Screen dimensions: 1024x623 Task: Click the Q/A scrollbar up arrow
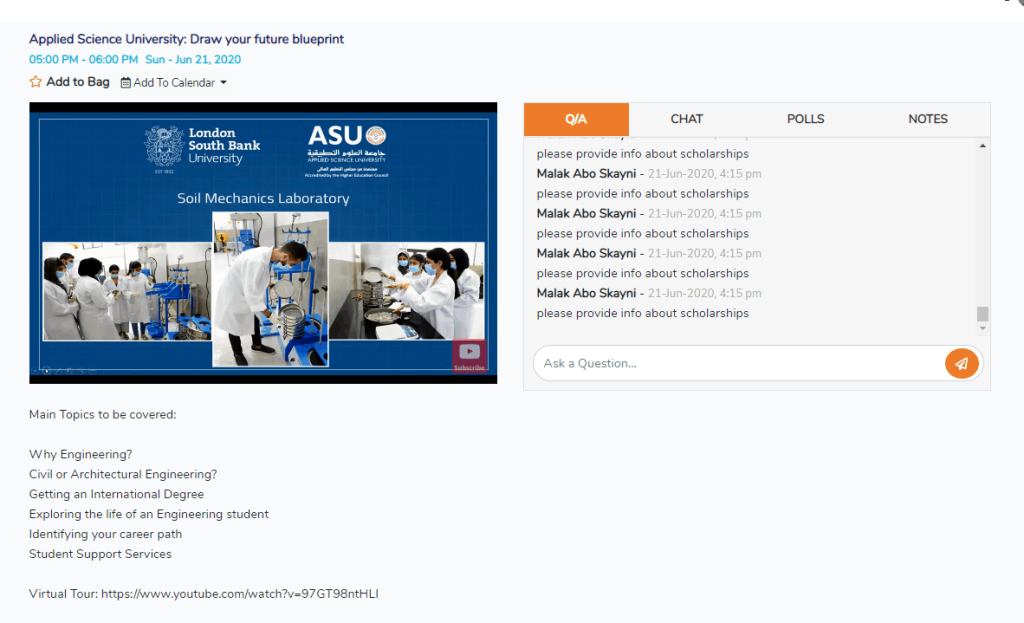pos(982,146)
